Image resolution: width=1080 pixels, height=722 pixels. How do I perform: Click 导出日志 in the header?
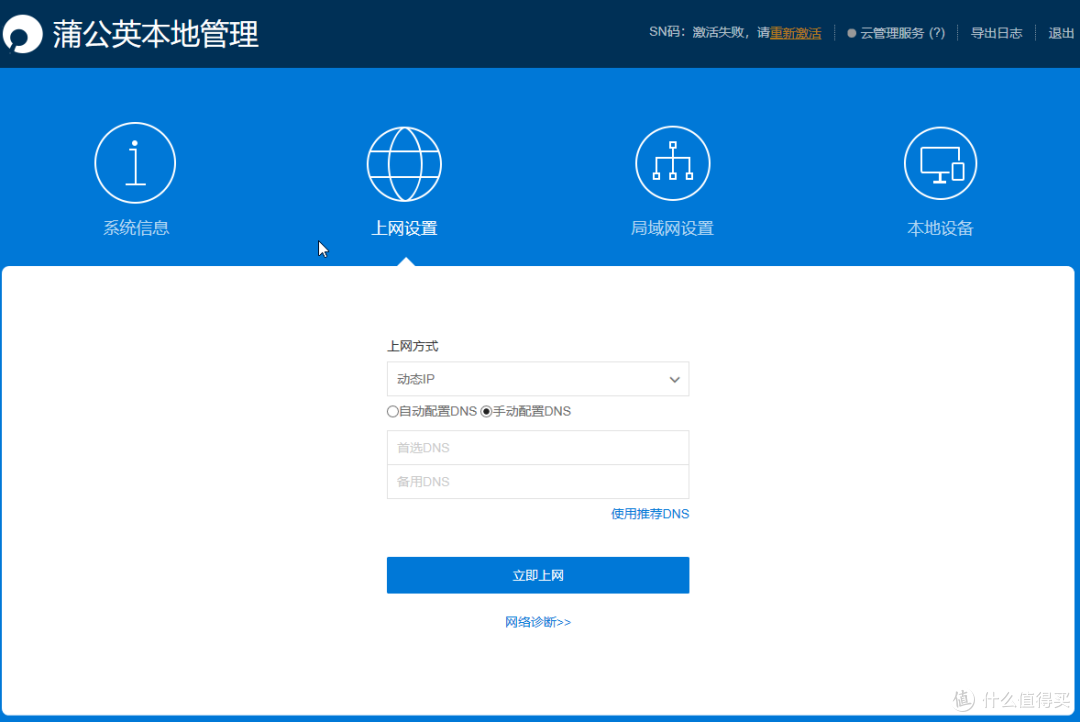(996, 33)
